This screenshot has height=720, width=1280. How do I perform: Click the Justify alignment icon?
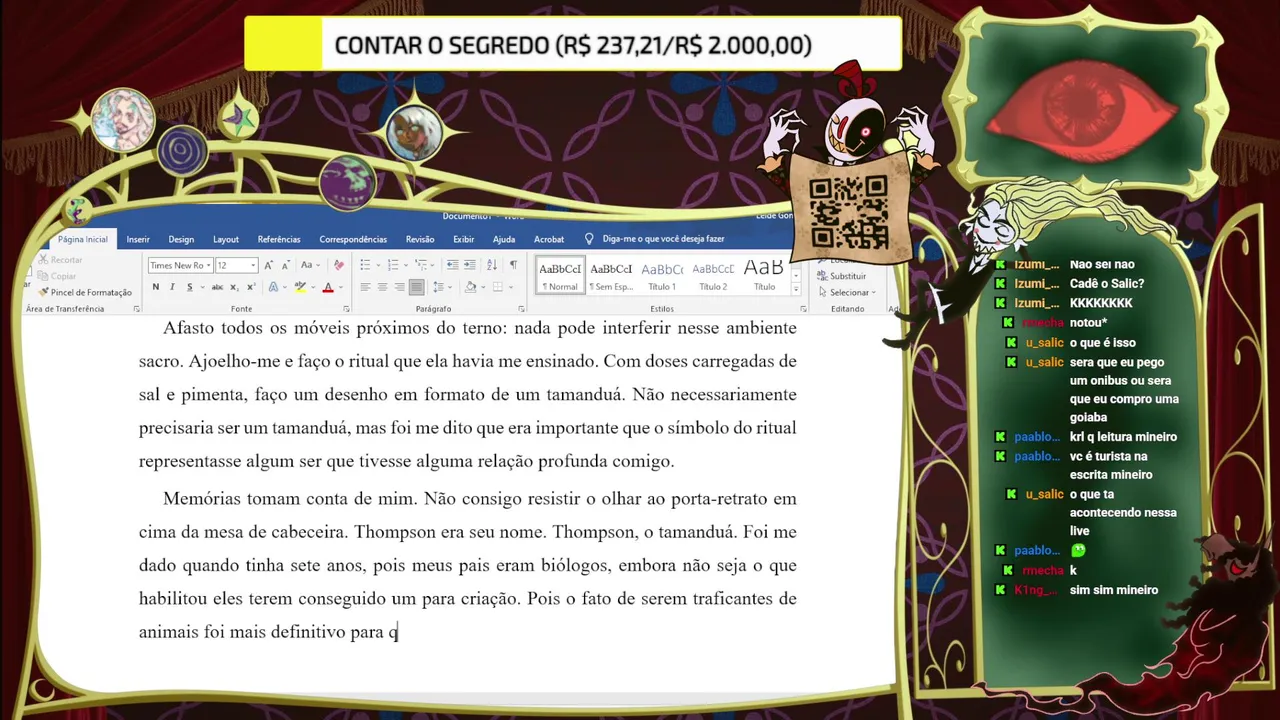(416, 287)
